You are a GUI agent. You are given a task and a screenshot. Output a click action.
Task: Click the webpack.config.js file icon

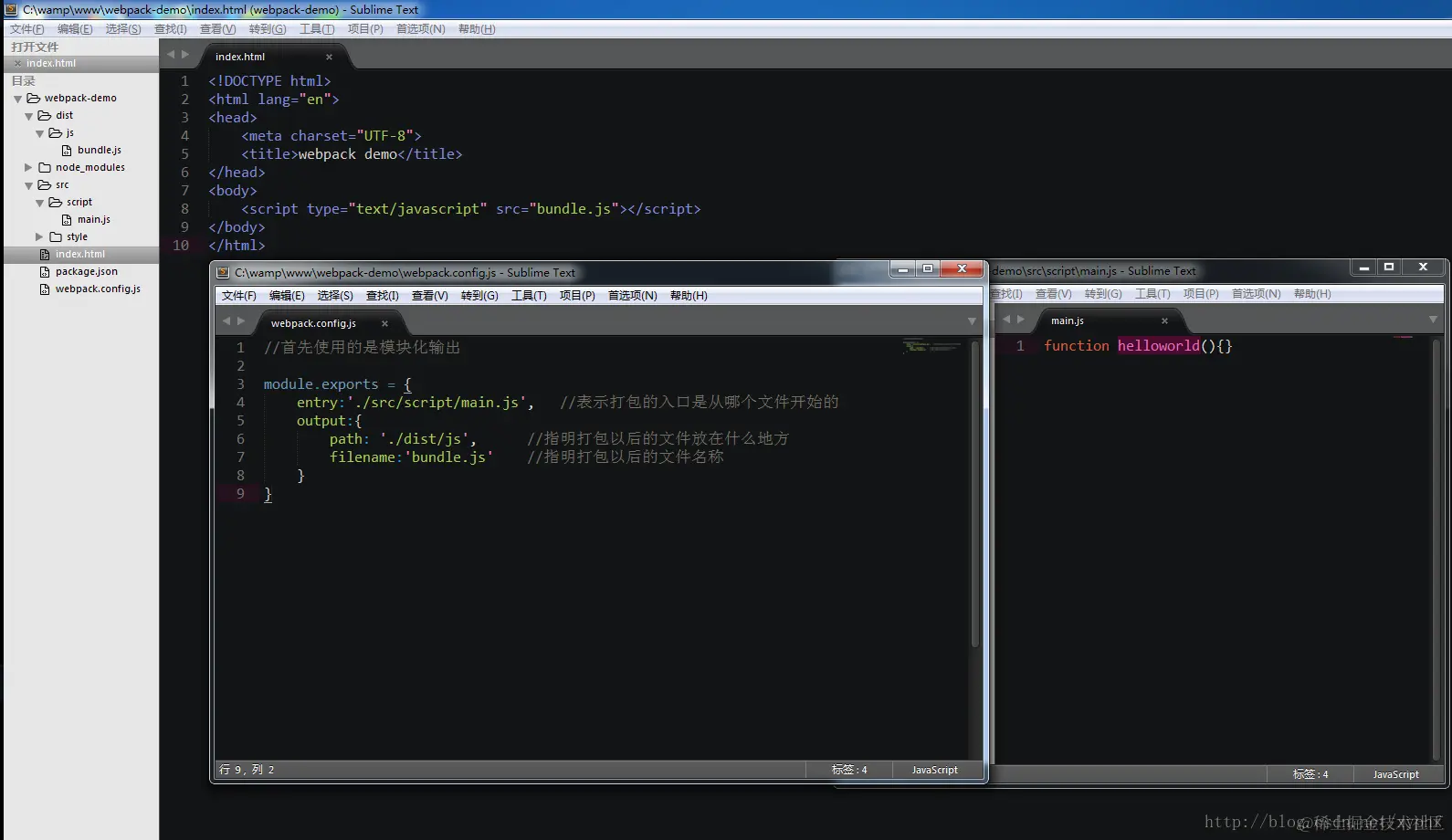pyautogui.click(x=45, y=289)
